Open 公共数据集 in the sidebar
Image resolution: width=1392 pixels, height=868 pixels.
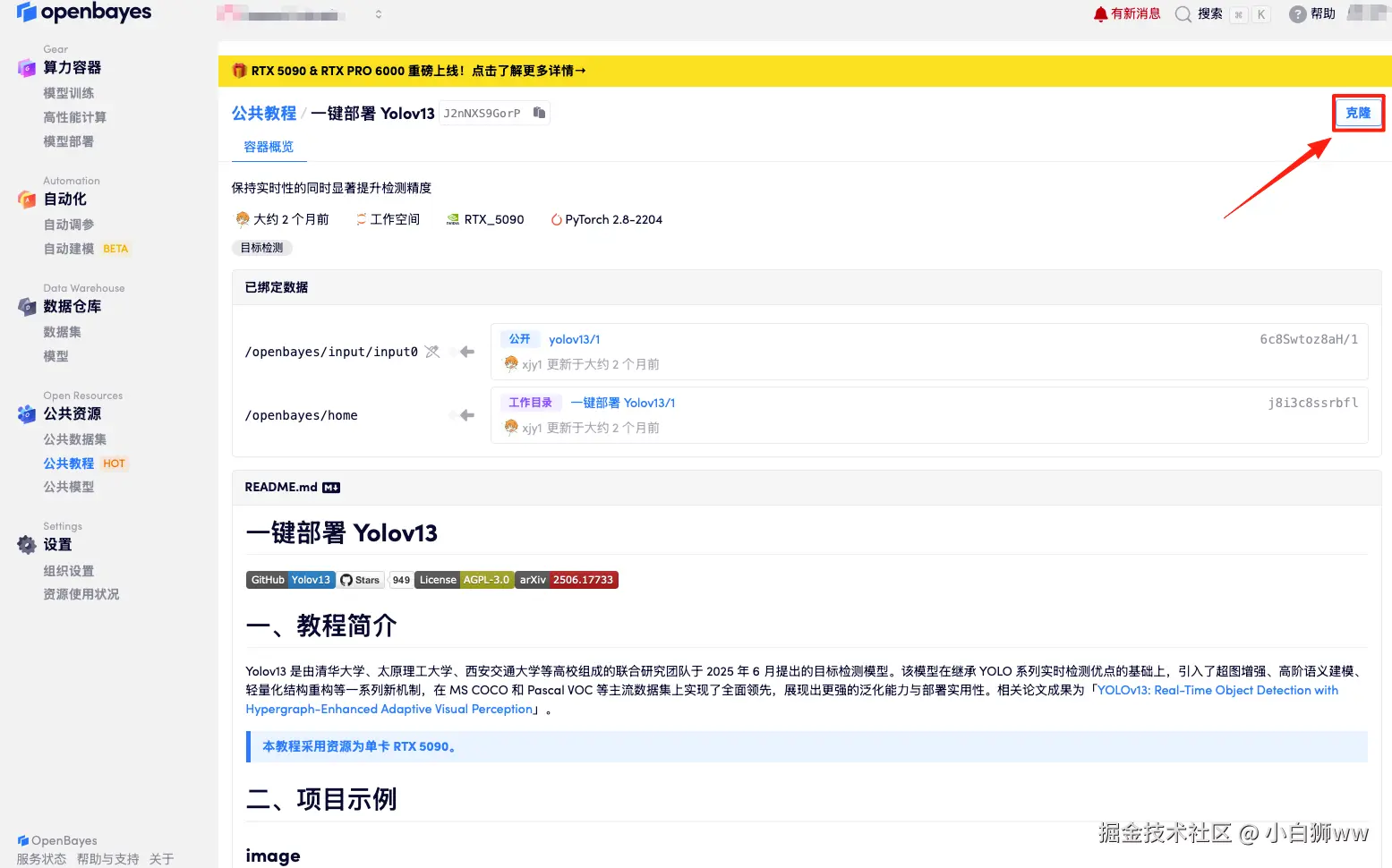click(75, 439)
